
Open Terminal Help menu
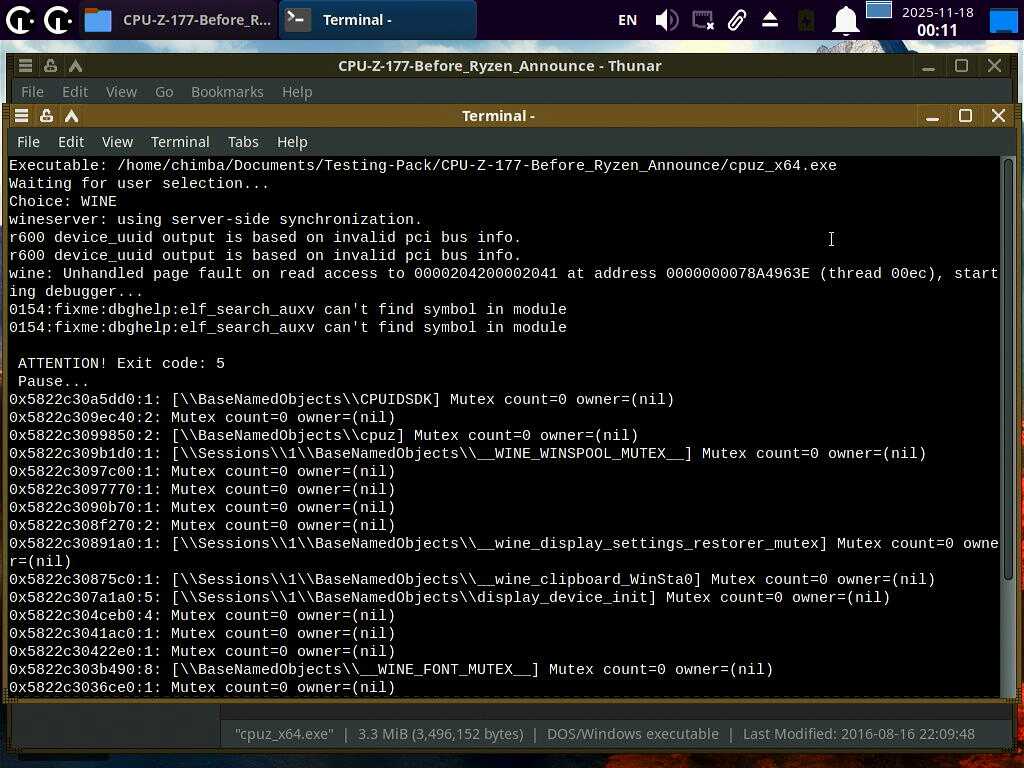pos(292,142)
